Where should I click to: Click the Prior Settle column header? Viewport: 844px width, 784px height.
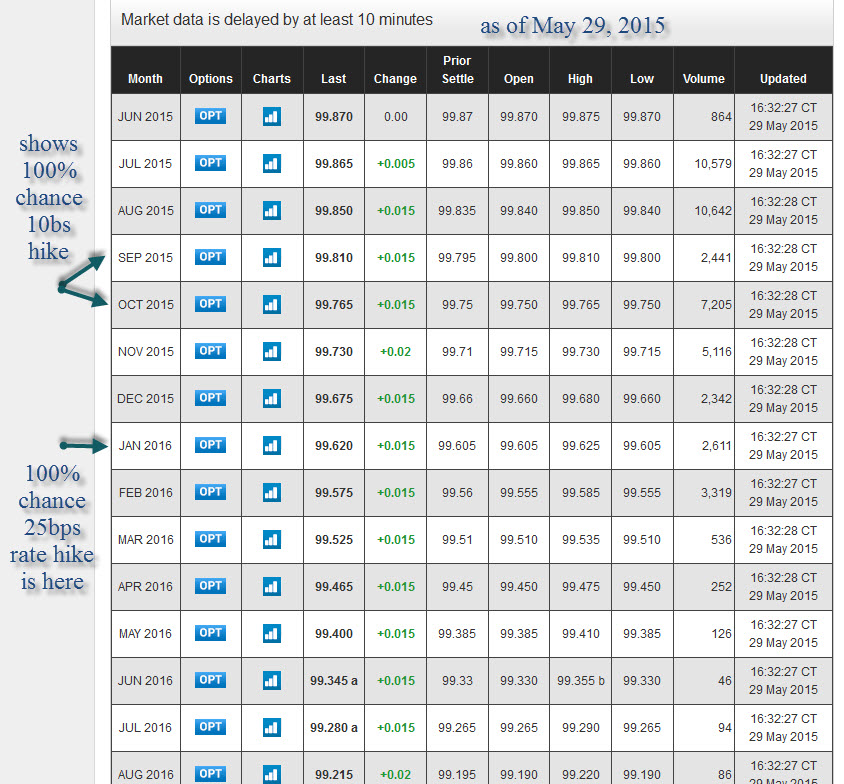tap(457, 70)
